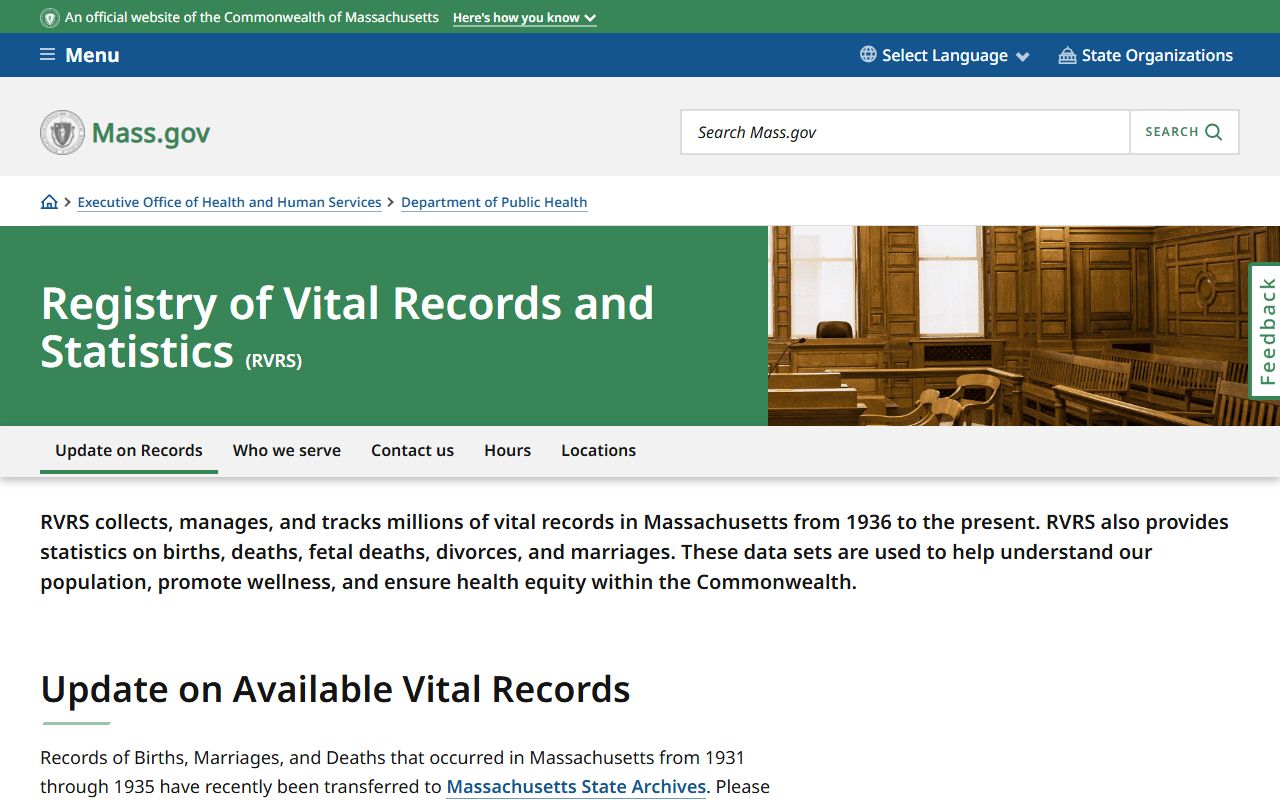Screen dimensions: 1280x800
Task: Click the SEARCH button
Action: click(x=1184, y=132)
